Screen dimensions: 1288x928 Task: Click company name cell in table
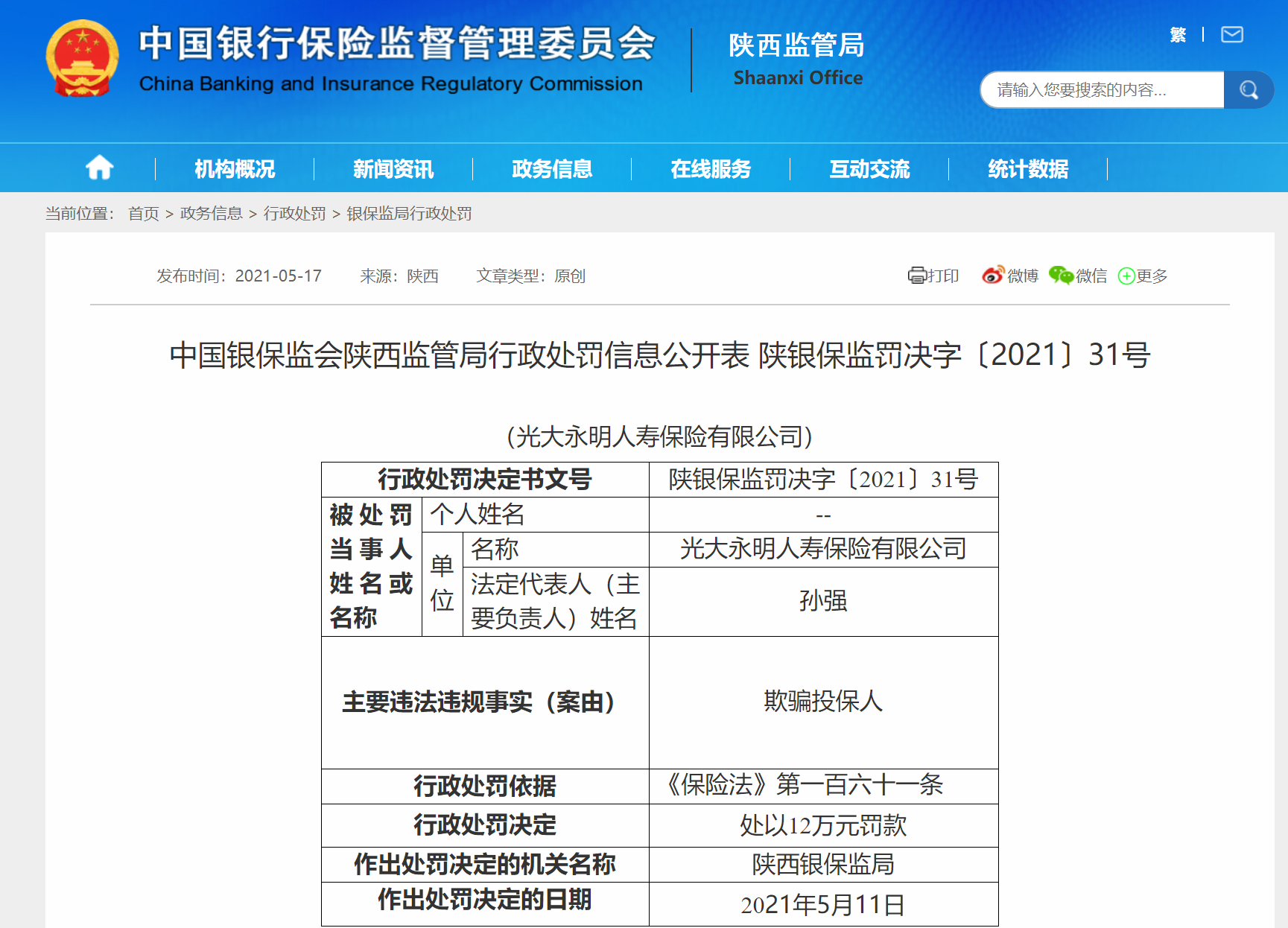click(x=823, y=550)
